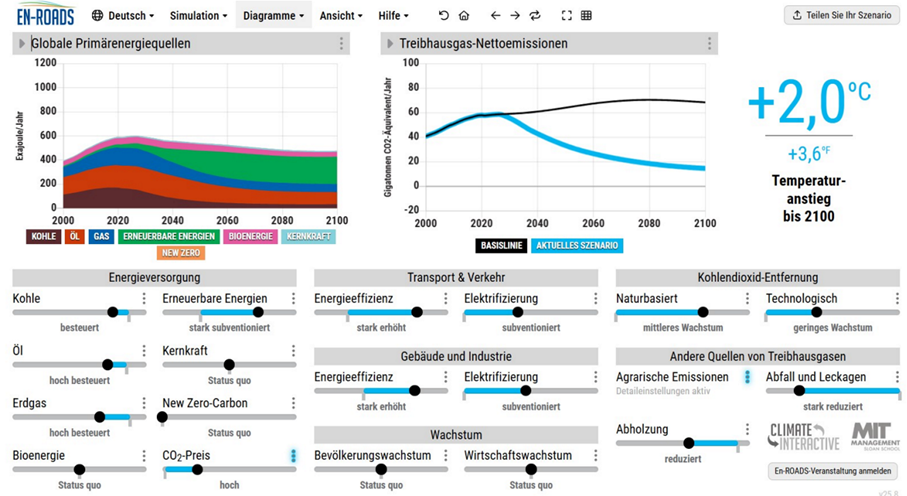This screenshot has width=907, height=496.
Task: Open CO2-Preis blue three-dot details menu
Action: [293, 456]
